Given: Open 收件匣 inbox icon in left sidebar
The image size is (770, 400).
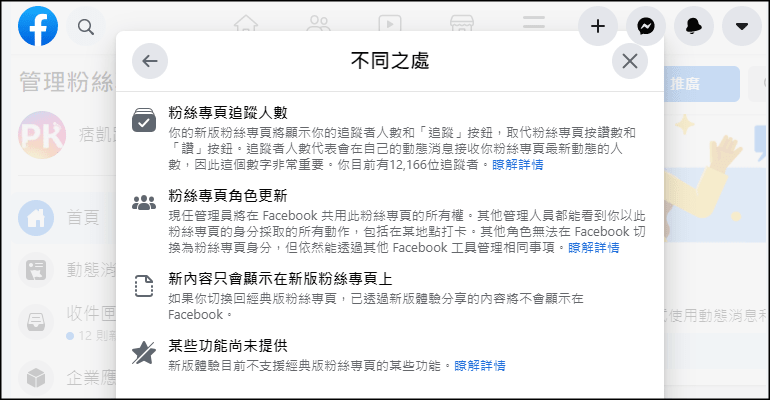Looking at the screenshot, I should [x=36, y=322].
